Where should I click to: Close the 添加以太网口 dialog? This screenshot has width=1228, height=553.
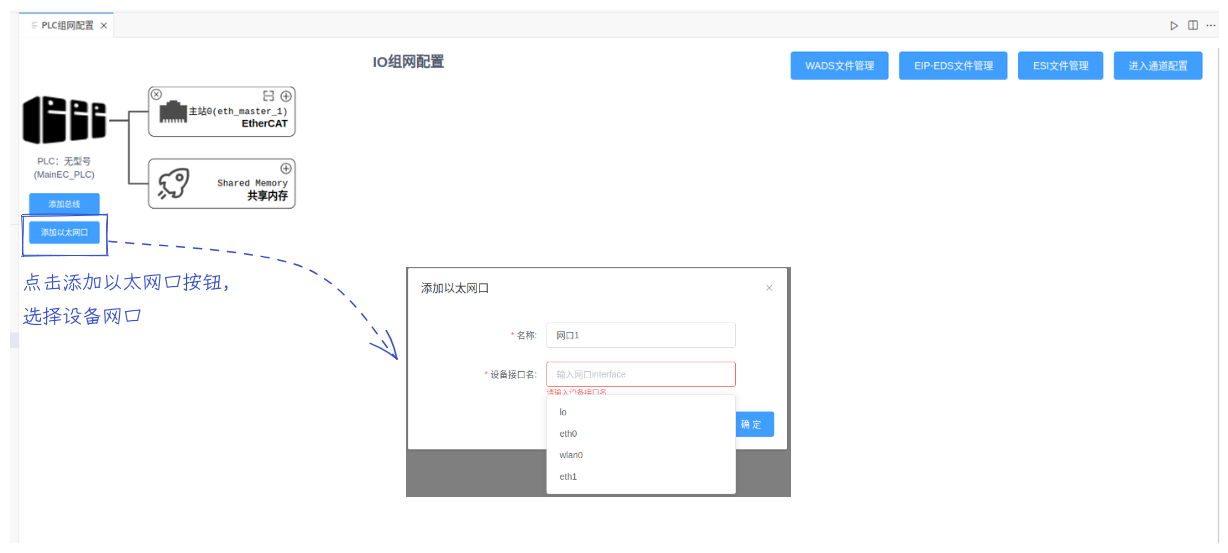[769, 288]
